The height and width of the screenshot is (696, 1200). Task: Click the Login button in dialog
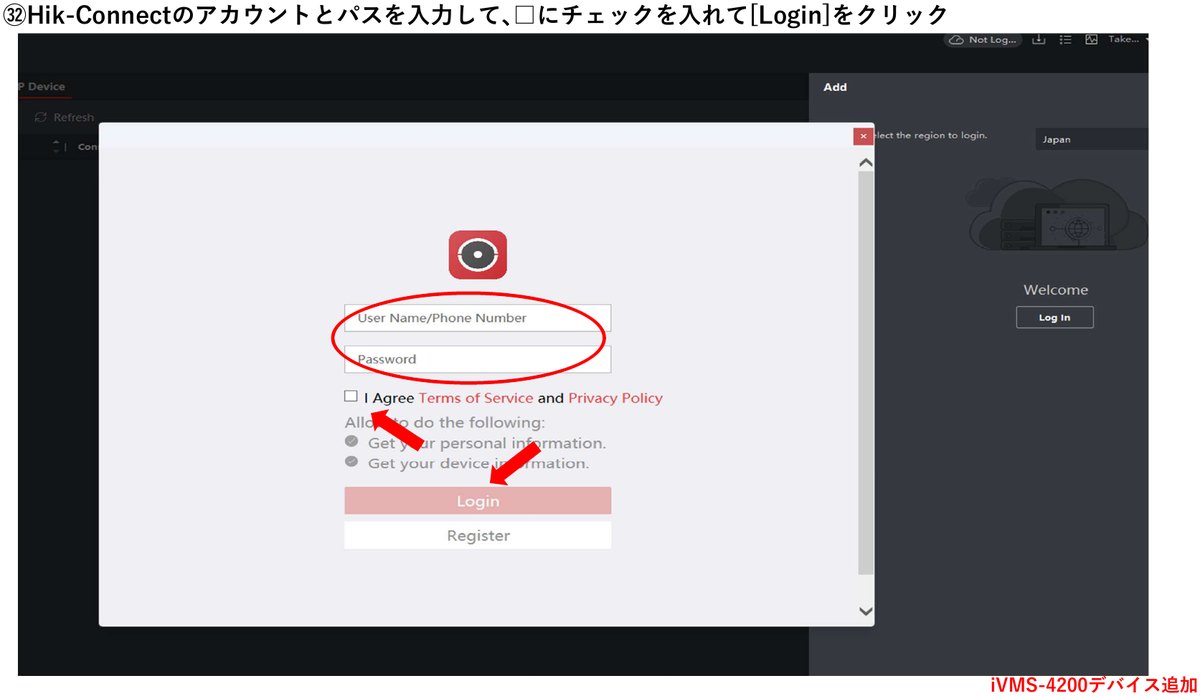click(x=478, y=500)
